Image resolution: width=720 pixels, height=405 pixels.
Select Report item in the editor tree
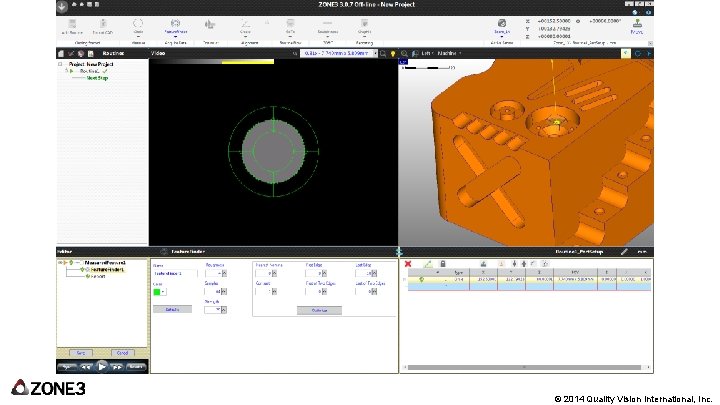(98, 276)
